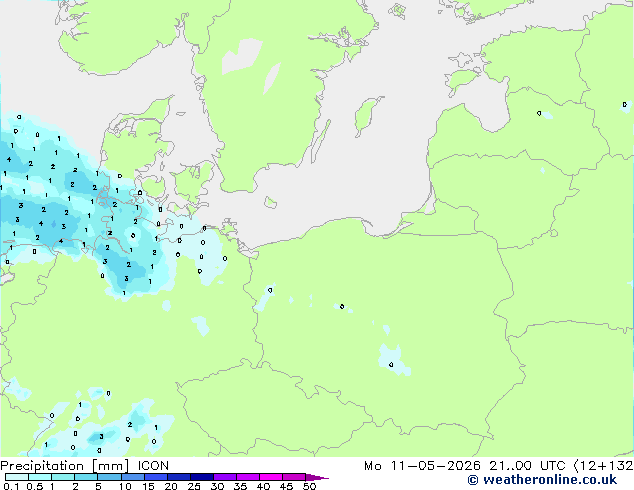Image resolution: width=634 pixels, height=490 pixels.
Task: Select the 5–10 mm legend swatch
Action: point(109,477)
